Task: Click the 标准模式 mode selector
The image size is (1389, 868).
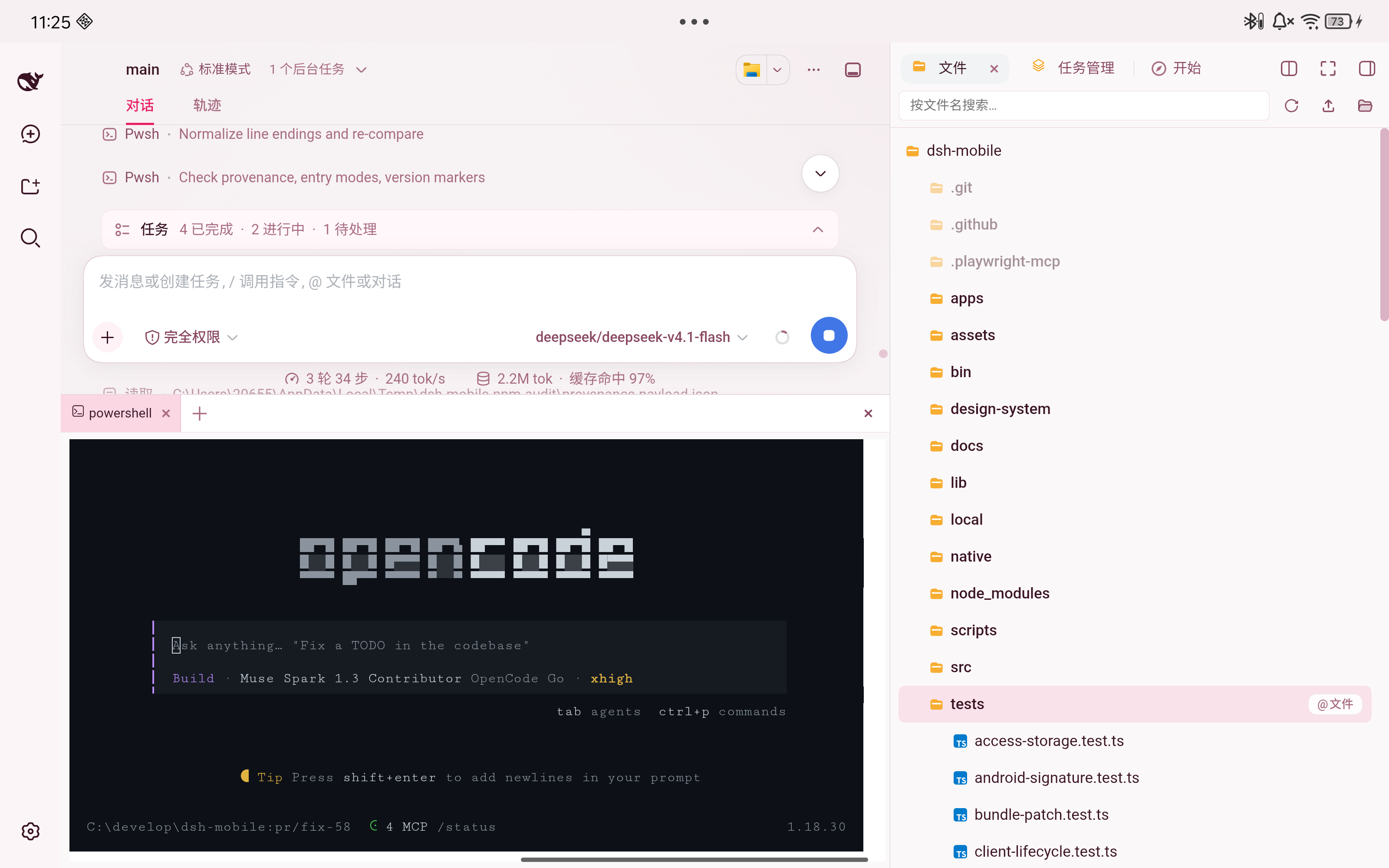Action: 215,69
